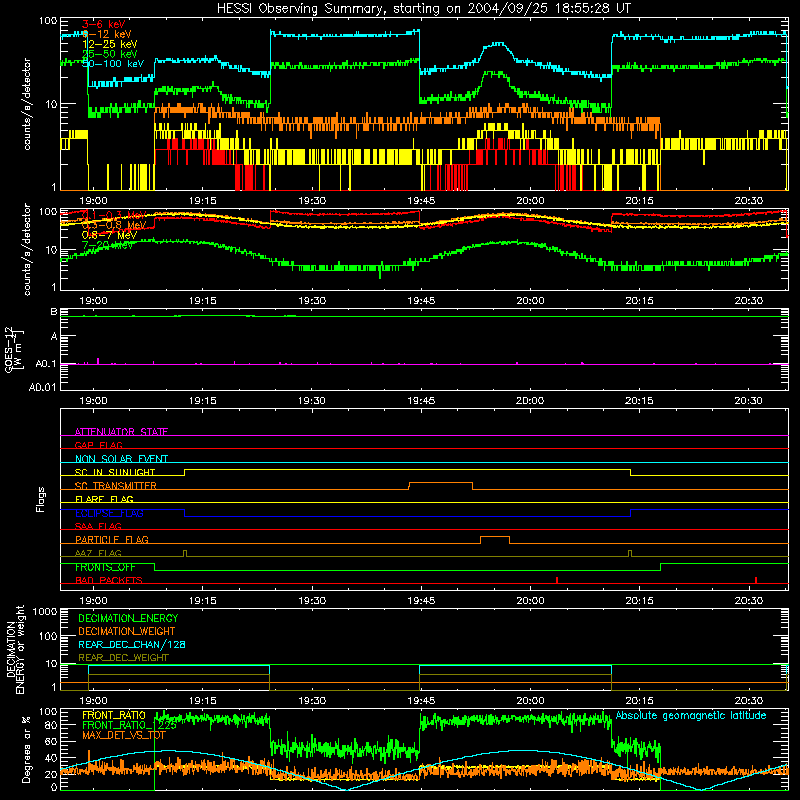The image size is (800, 800).
Task: Click the BAD PACKETS spike near 20:30
Action: click(x=756, y=580)
